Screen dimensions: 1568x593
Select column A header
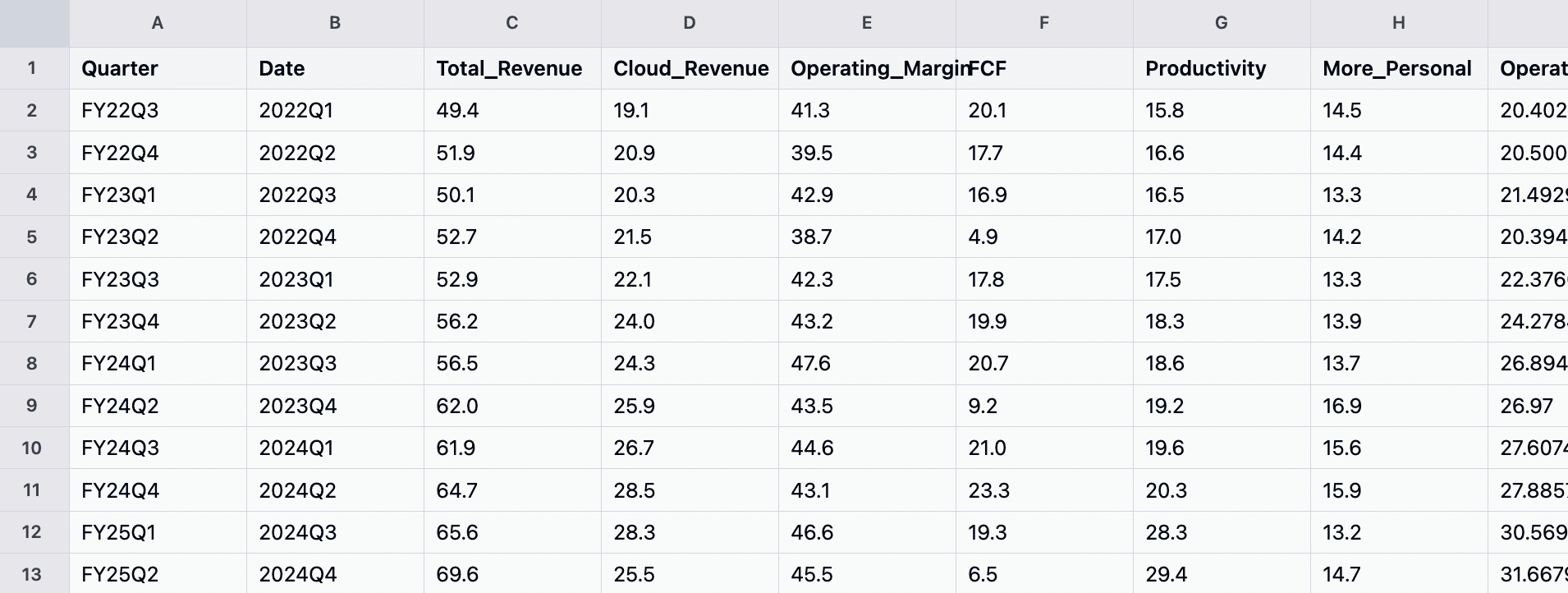[x=158, y=23]
